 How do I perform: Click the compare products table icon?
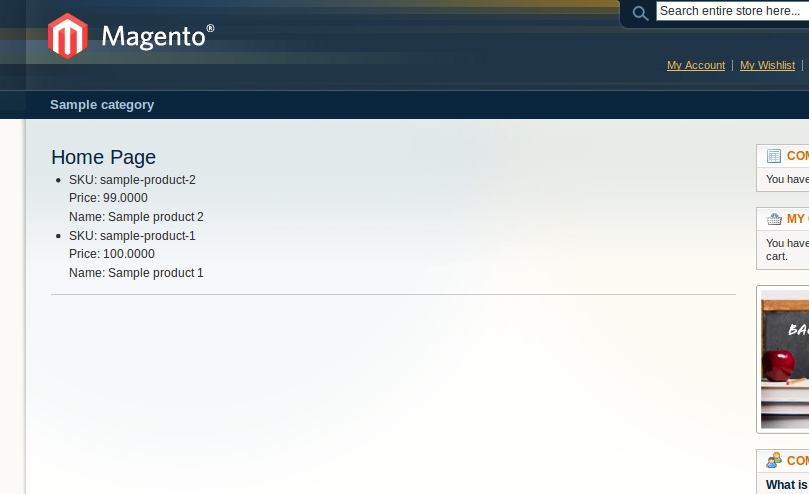tap(774, 156)
